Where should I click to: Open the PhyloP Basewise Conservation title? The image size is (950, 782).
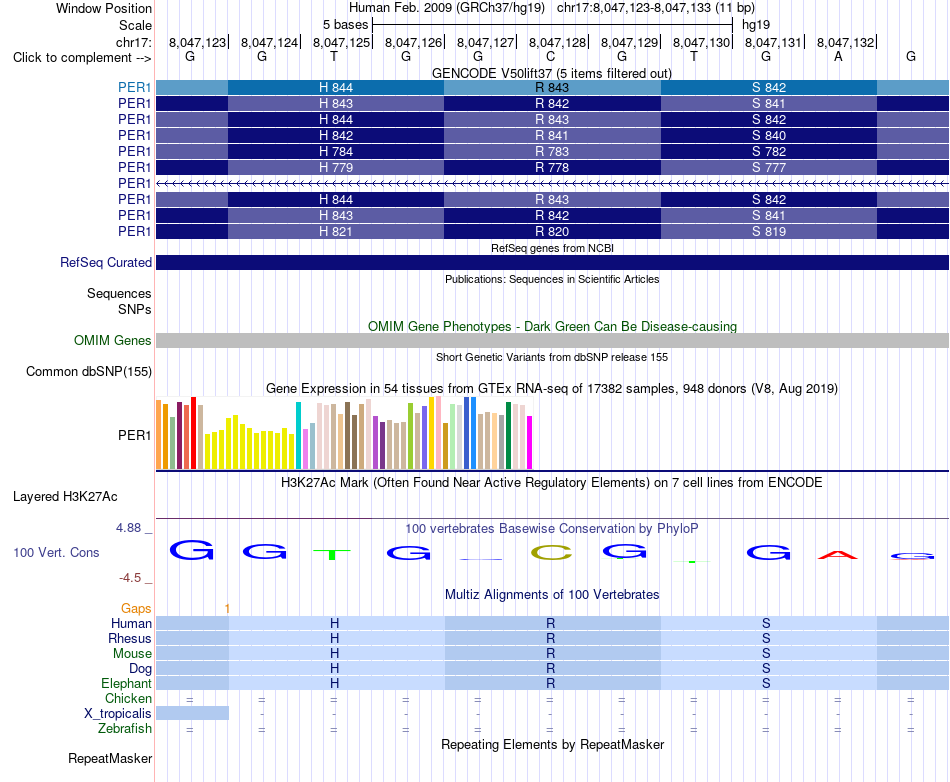[x=551, y=528]
